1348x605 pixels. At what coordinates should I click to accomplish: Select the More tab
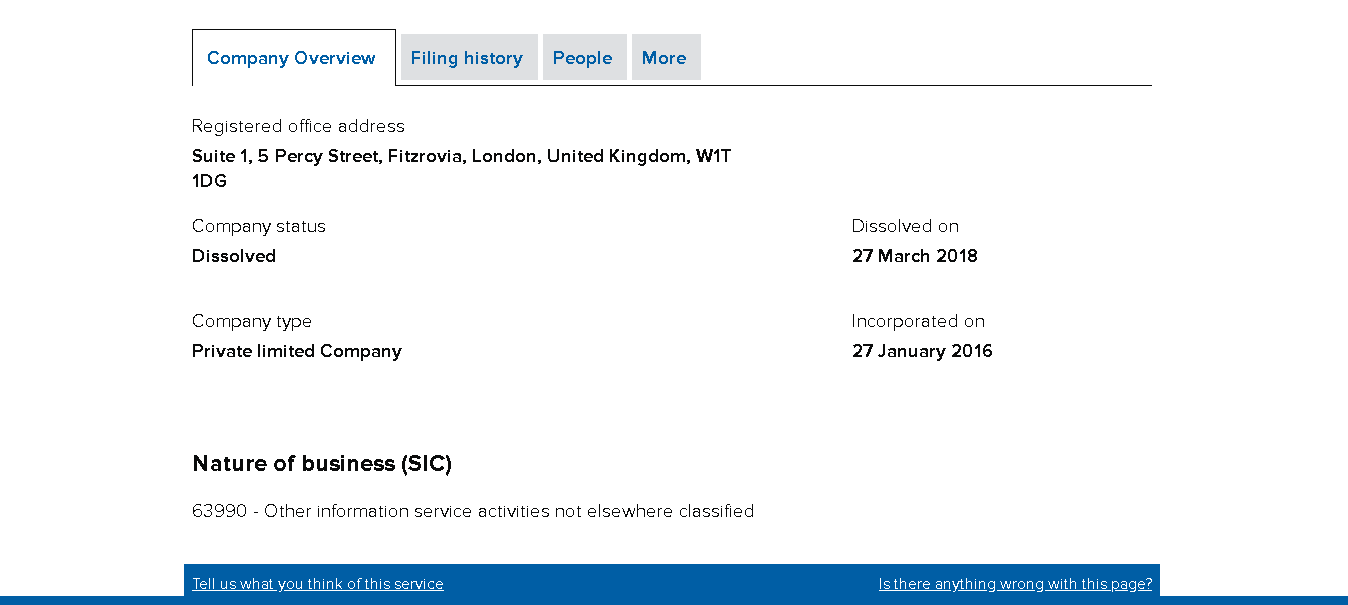point(664,58)
